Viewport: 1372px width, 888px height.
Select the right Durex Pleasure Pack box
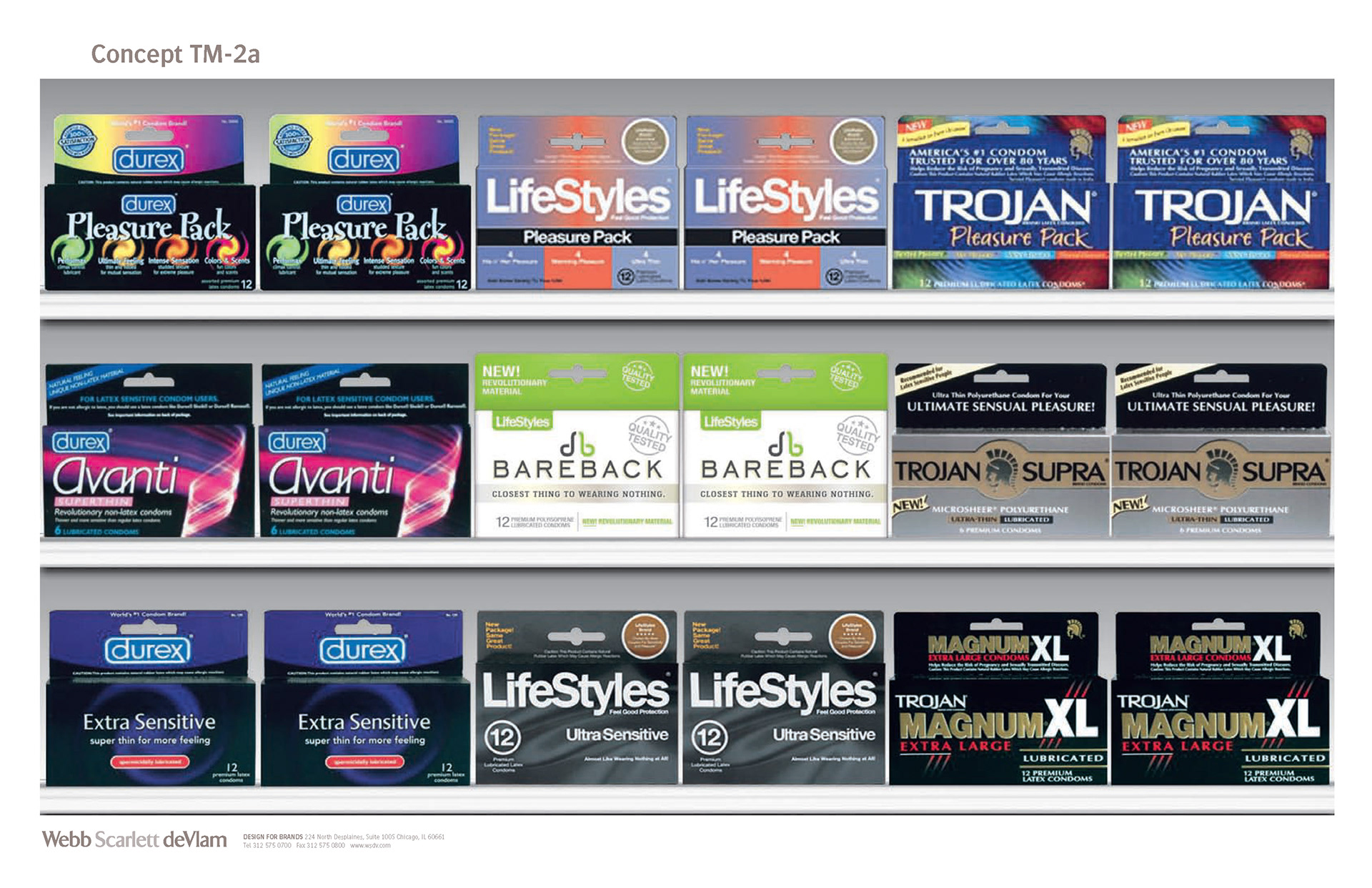pos(364,203)
